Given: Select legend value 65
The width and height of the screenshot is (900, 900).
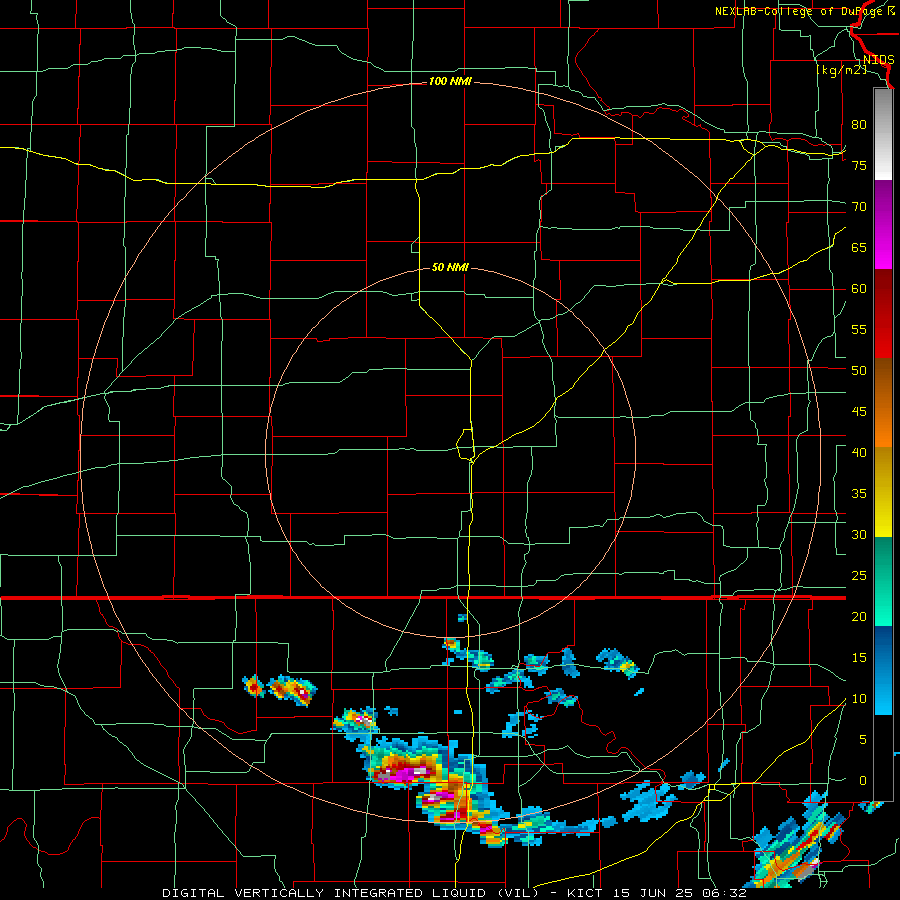Looking at the screenshot, I should 859,247.
